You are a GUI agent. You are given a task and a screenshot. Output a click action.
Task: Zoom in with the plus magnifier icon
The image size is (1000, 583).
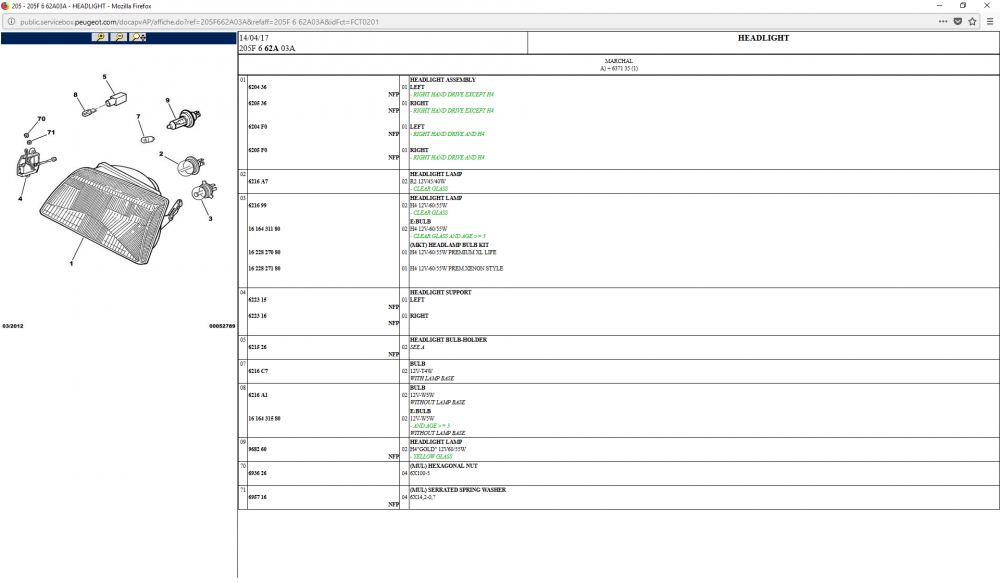[x=99, y=37]
